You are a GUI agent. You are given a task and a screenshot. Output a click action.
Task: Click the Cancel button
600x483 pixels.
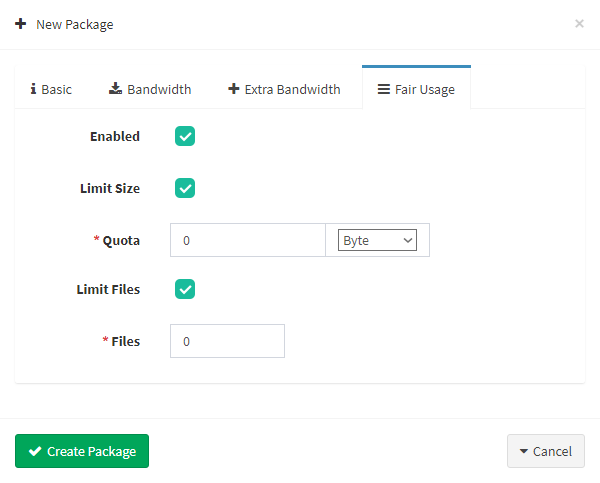pyautogui.click(x=546, y=451)
